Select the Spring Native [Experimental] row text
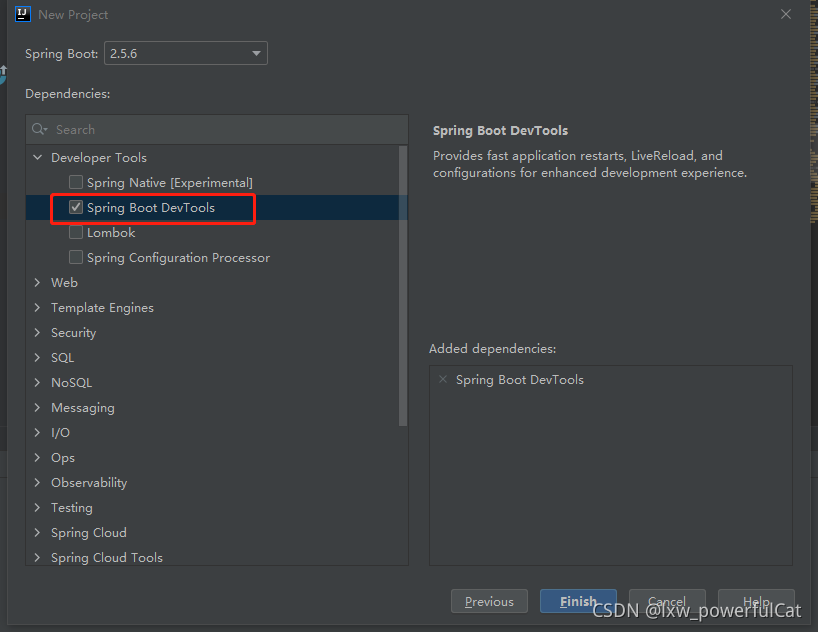Screen dimensions: 818x632 (170, 183)
